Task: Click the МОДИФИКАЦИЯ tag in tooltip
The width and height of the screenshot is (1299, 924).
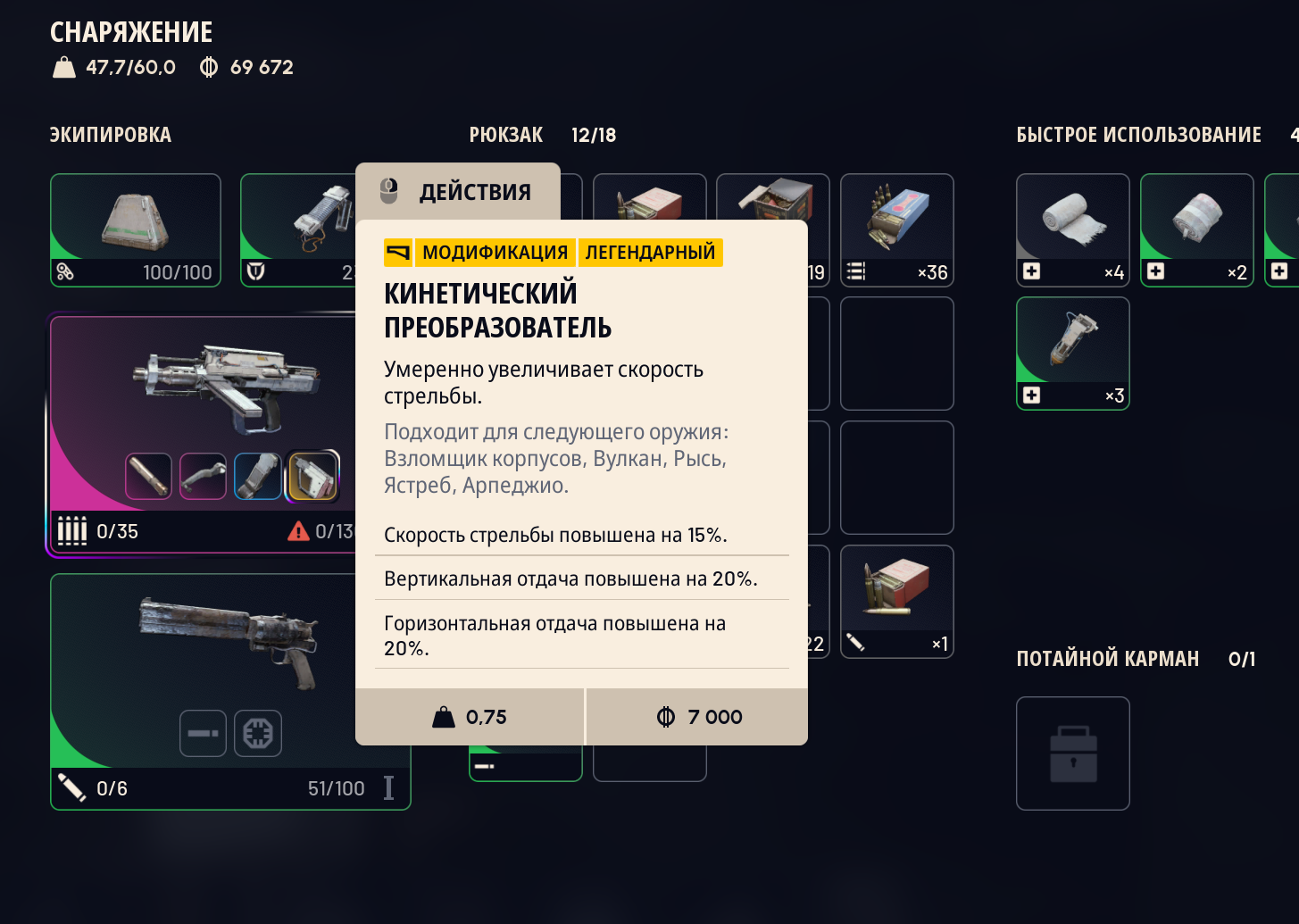Action: [x=495, y=253]
